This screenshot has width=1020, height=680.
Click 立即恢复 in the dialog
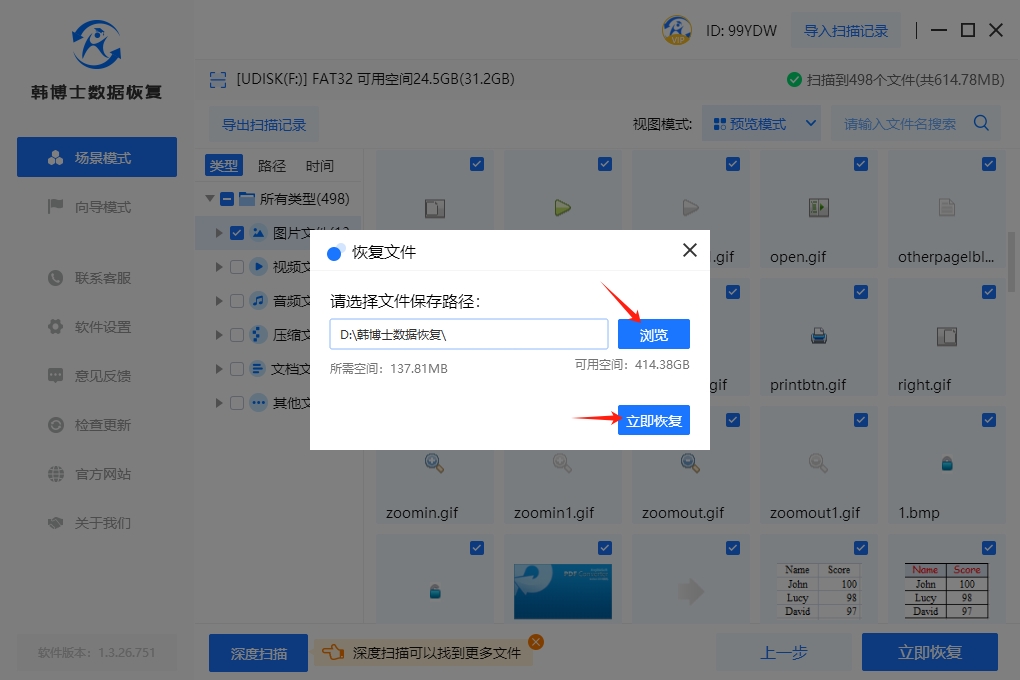pos(653,421)
